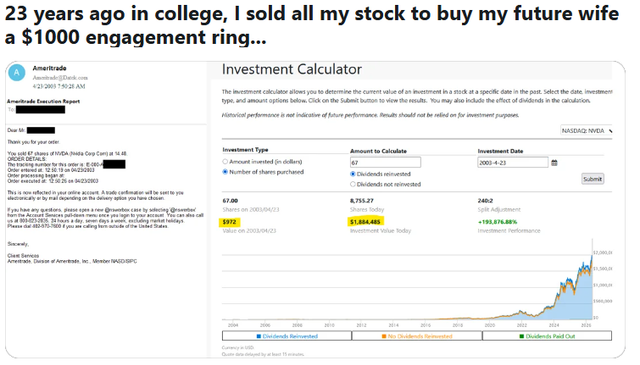
Task: Click the Ameritrade@Datek.com sender address
Action: click(x=60, y=78)
